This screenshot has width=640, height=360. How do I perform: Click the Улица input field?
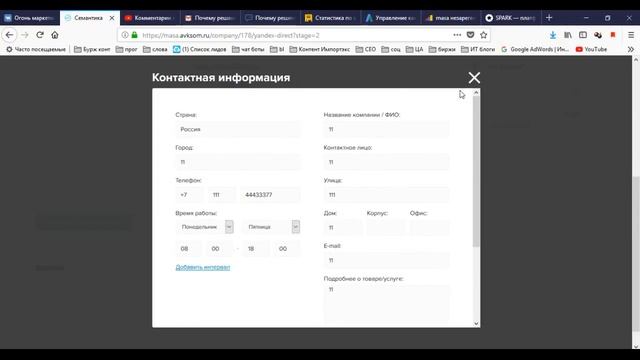[x=386, y=195]
